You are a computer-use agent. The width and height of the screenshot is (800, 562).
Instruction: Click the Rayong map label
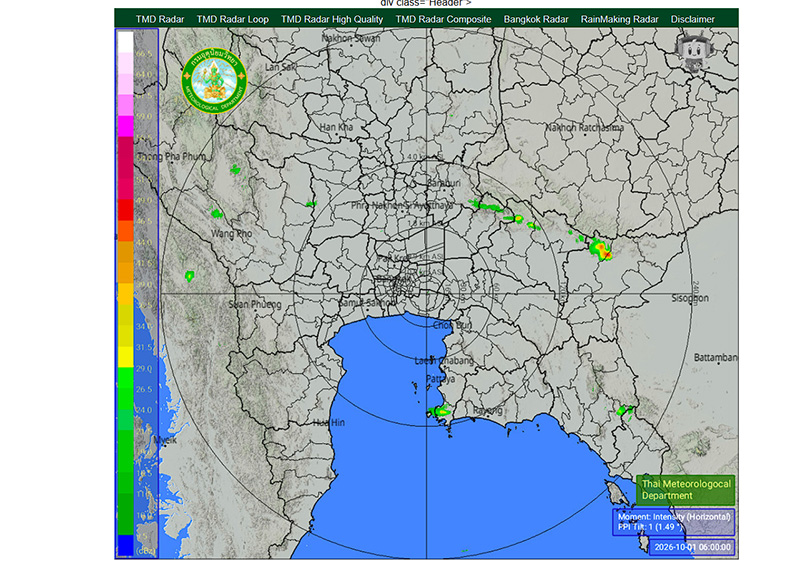(487, 411)
